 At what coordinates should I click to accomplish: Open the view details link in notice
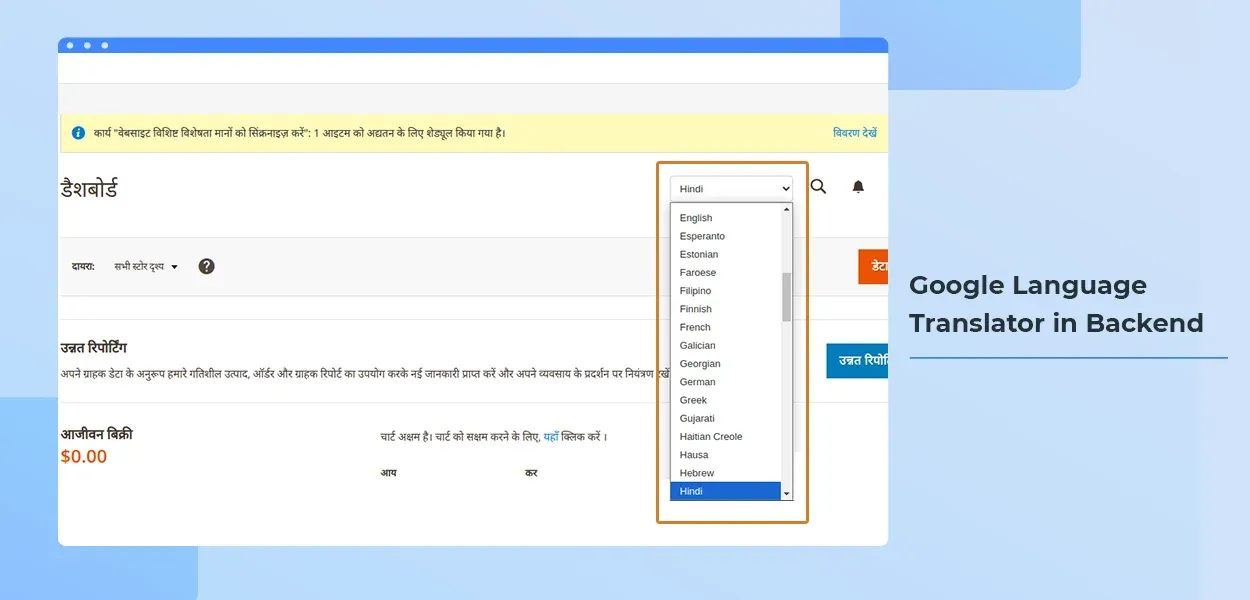[x=854, y=133]
